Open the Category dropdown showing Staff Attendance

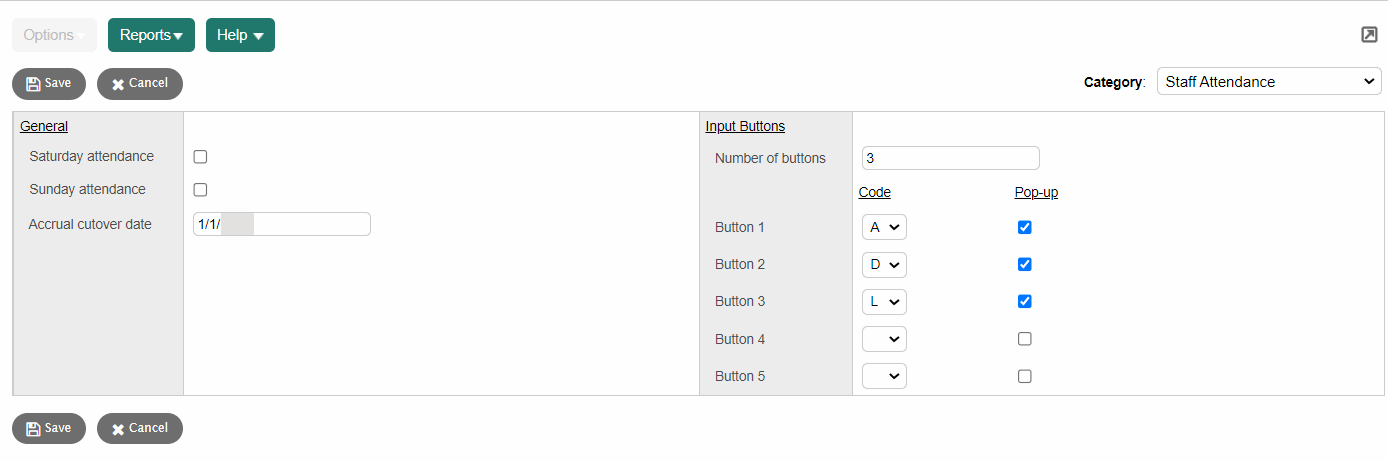pos(1269,82)
